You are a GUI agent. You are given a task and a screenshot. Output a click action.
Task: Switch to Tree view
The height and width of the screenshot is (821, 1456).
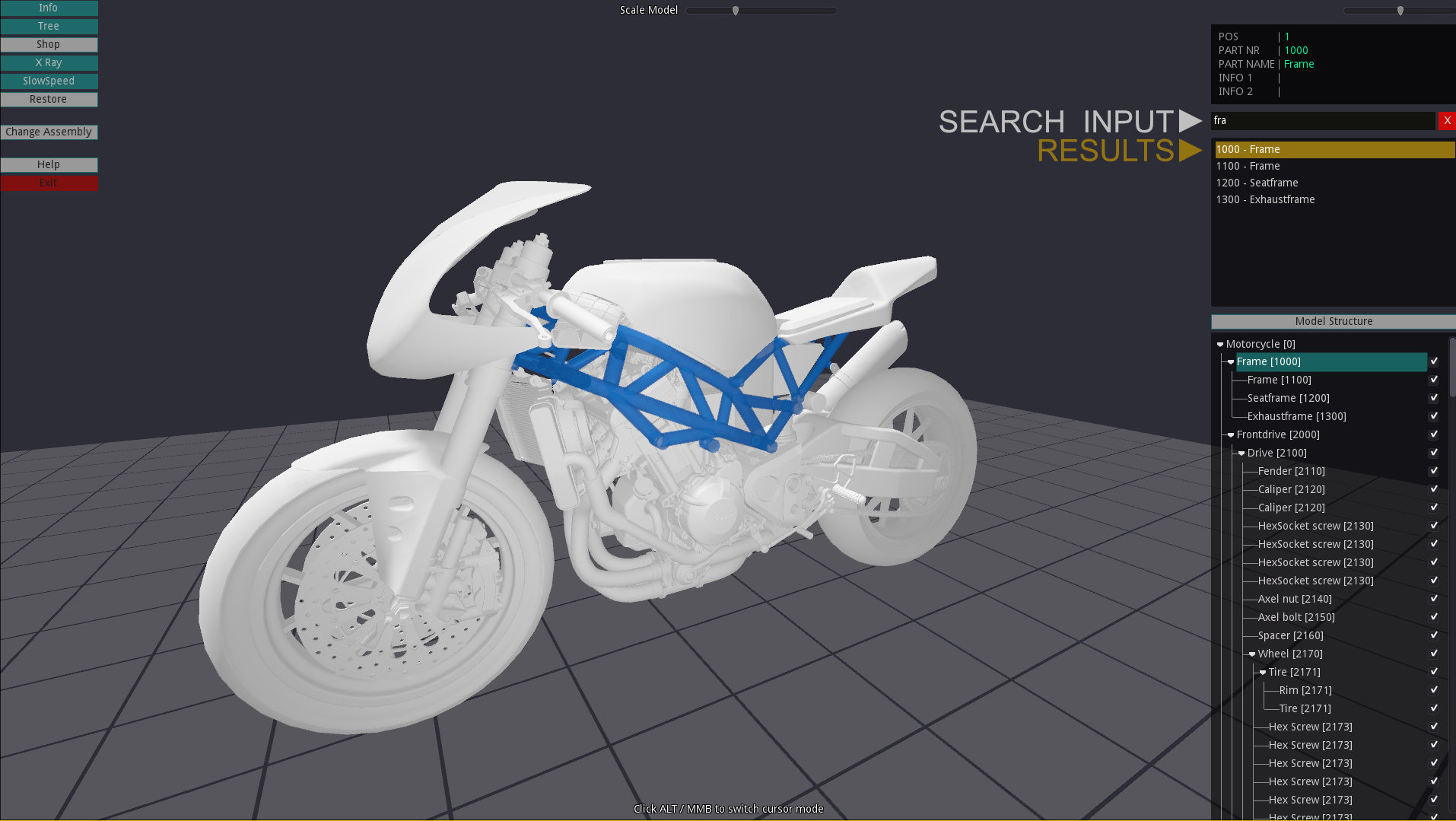(49, 26)
